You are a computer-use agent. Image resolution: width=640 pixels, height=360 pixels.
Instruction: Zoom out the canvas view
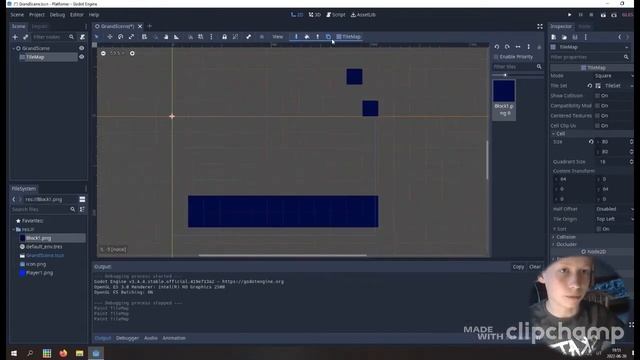103,53
